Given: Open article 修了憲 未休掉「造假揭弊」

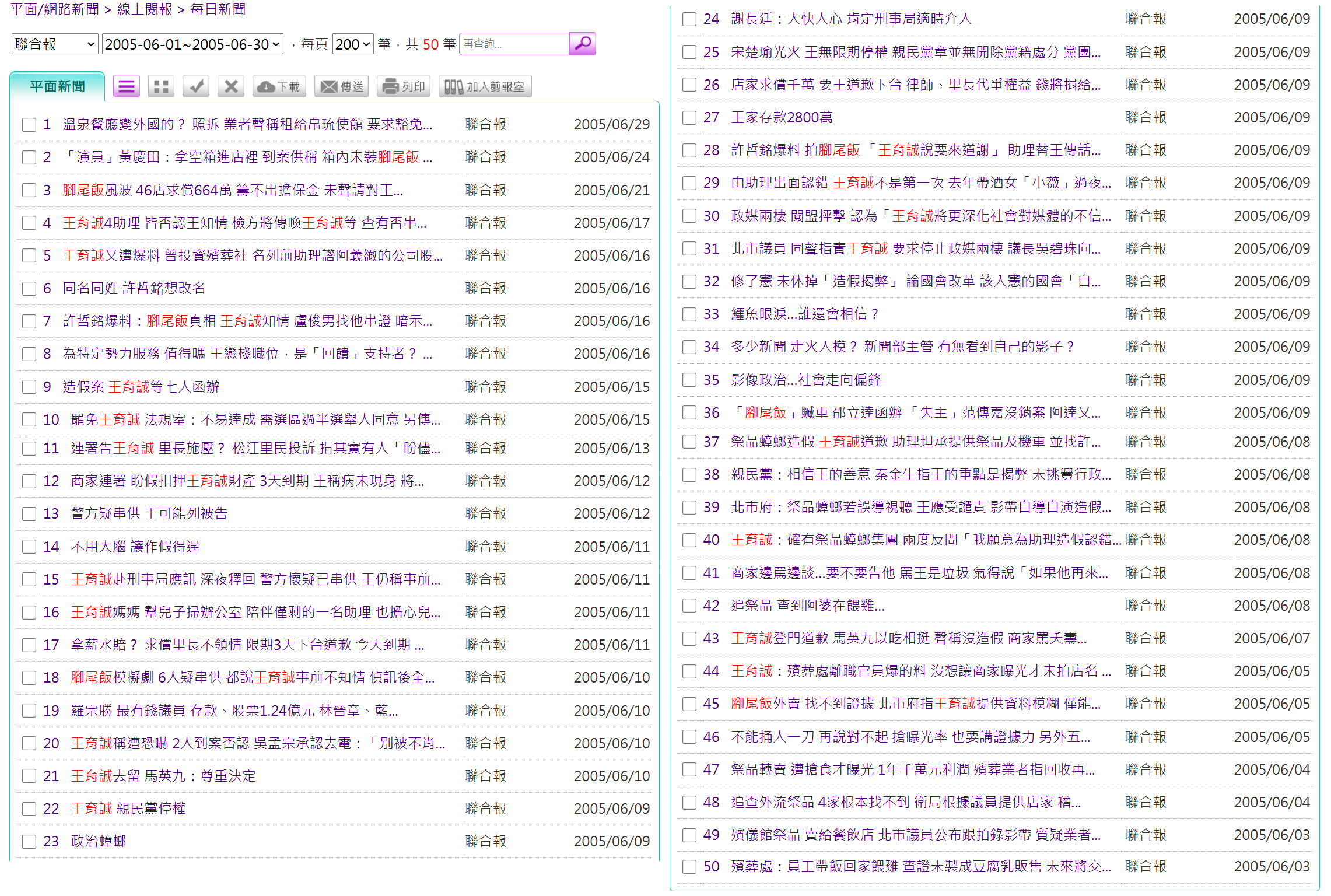Looking at the screenshot, I should tap(916, 281).
